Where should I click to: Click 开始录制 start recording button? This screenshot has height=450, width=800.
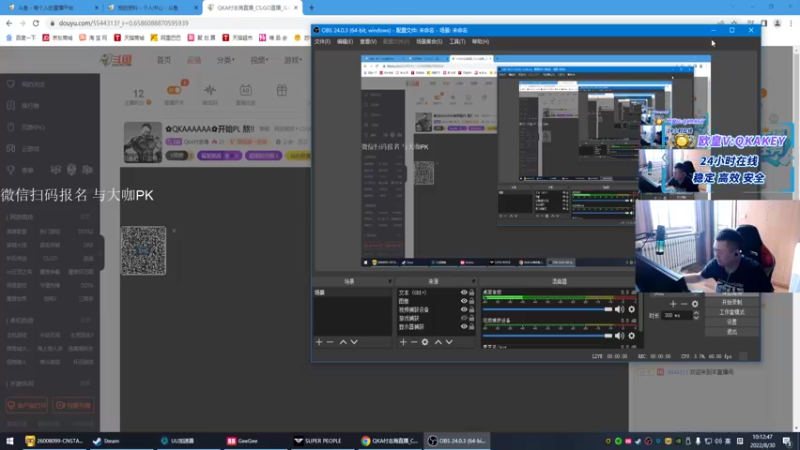coord(732,302)
